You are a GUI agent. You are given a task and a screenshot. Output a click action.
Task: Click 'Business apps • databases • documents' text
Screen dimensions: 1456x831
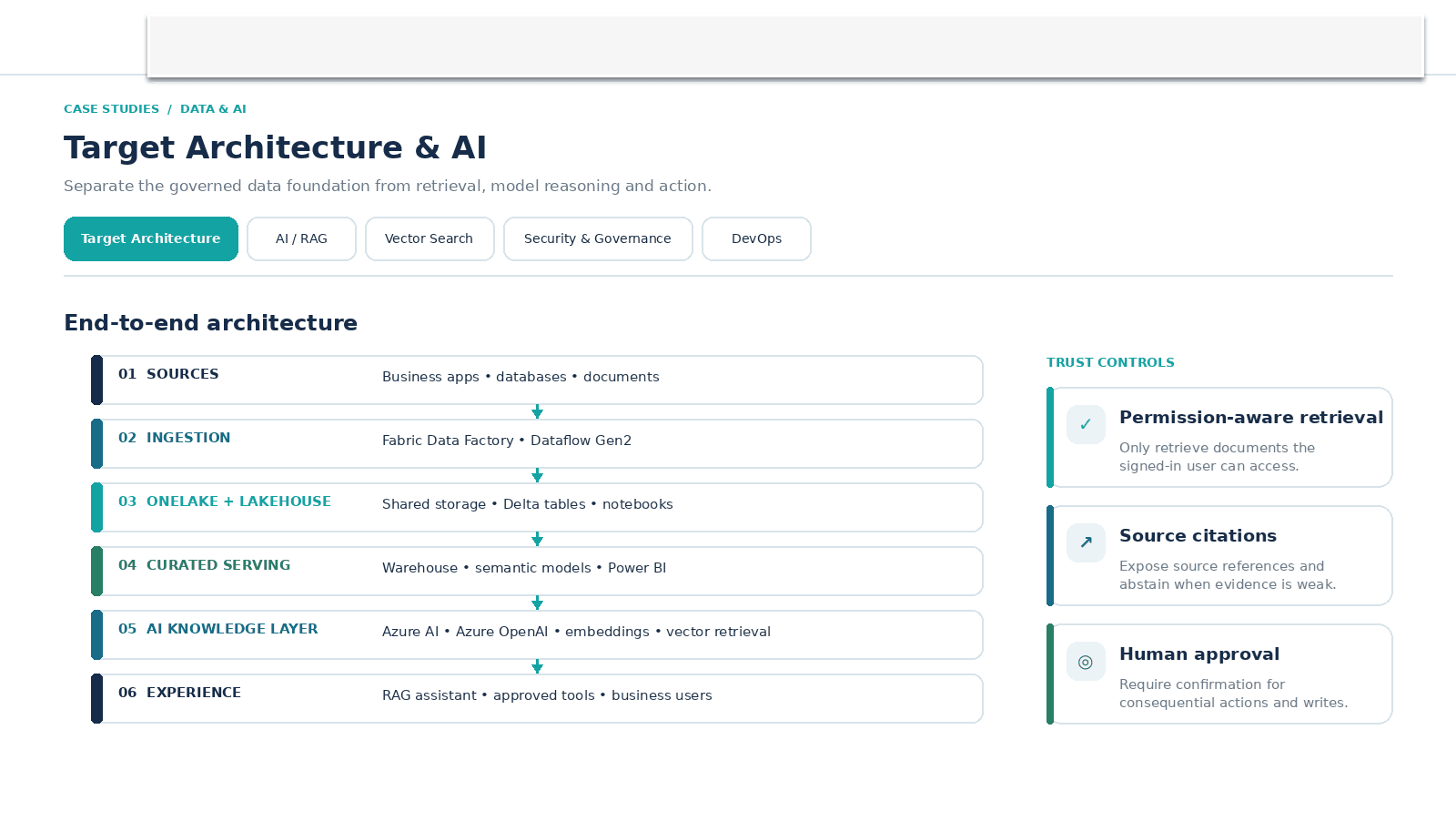coord(521,377)
